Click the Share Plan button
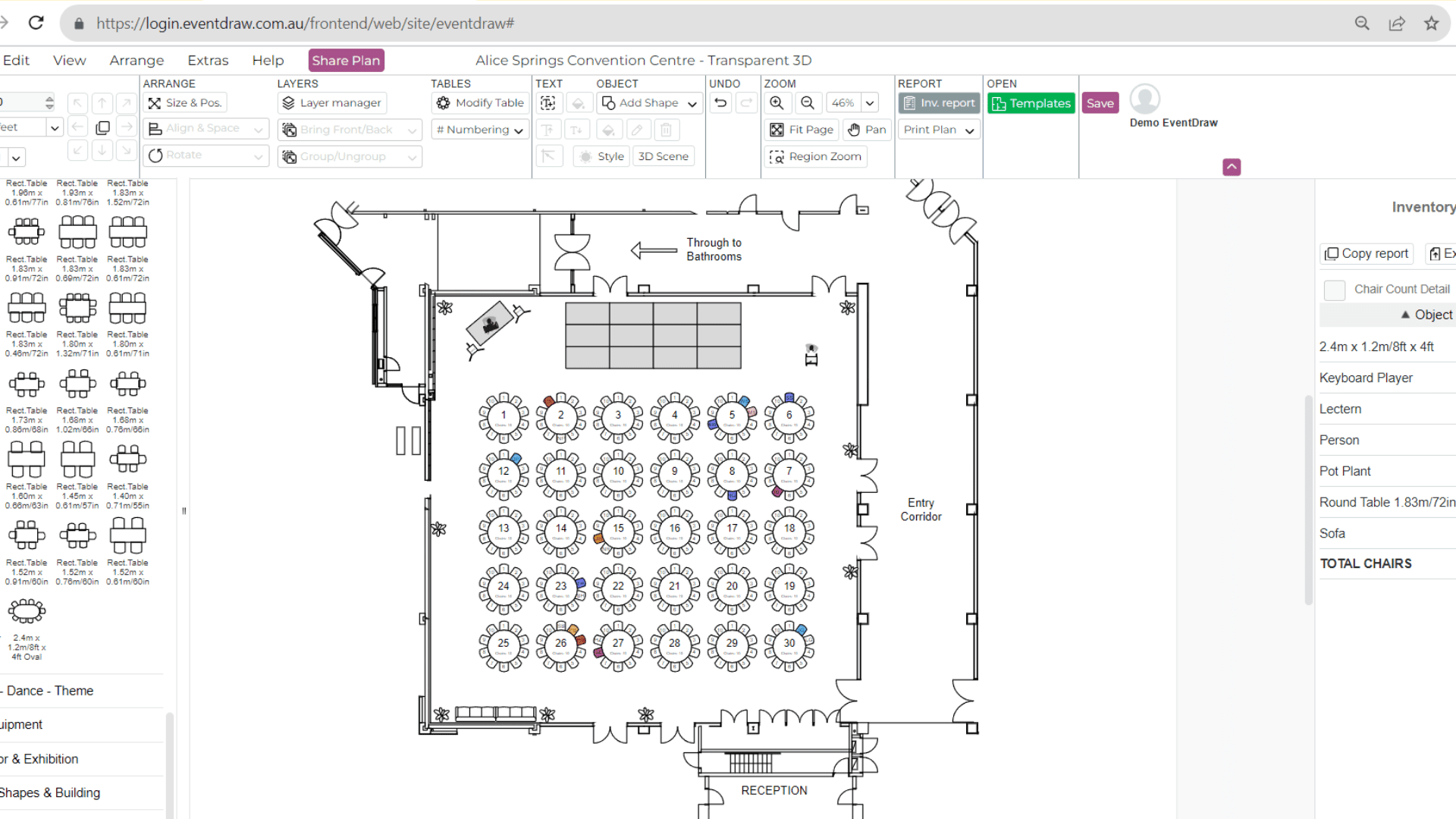The image size is (1456, 819). (x=346, y=61)
